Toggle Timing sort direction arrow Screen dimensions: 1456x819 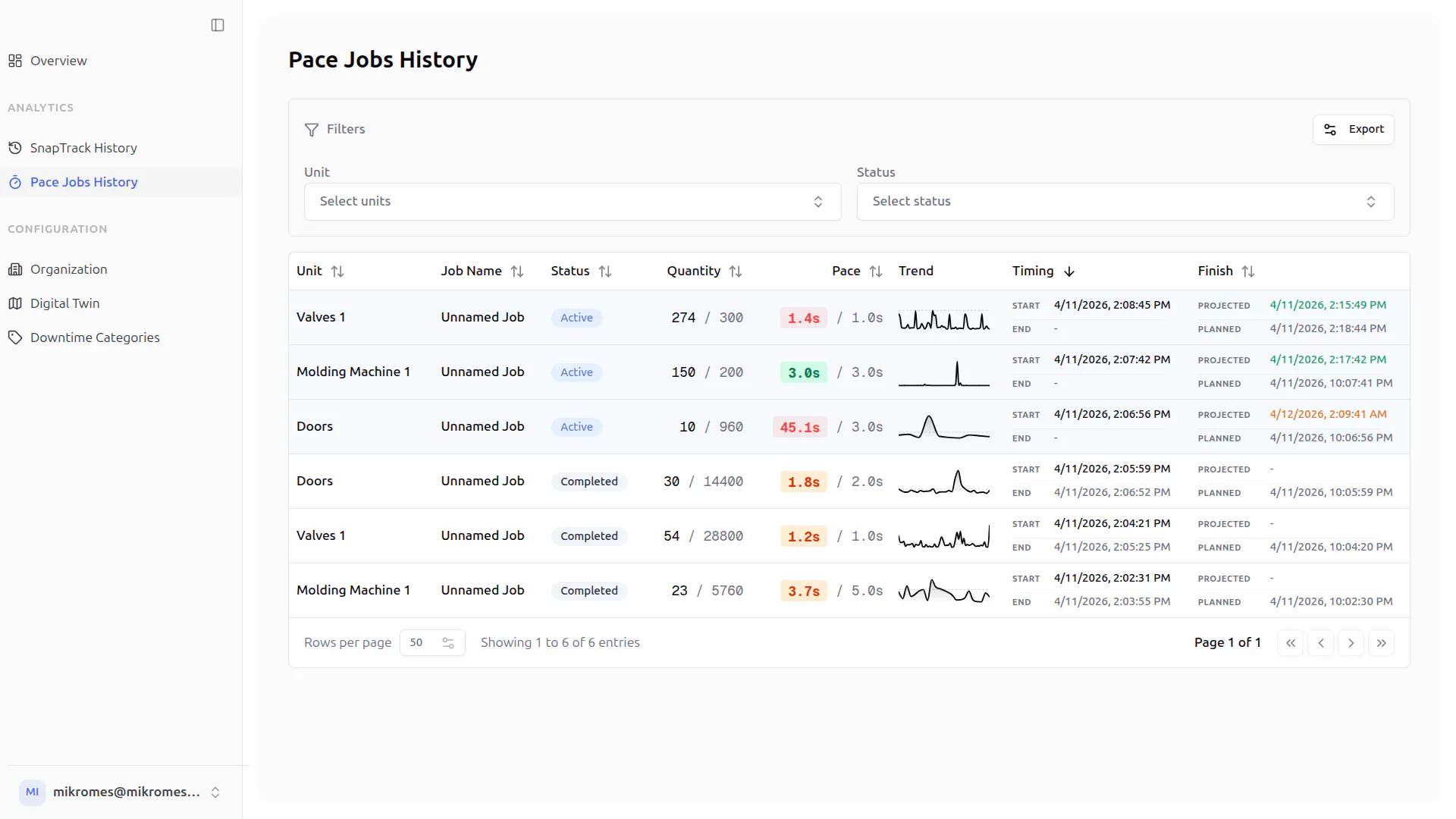[1069, 271]
